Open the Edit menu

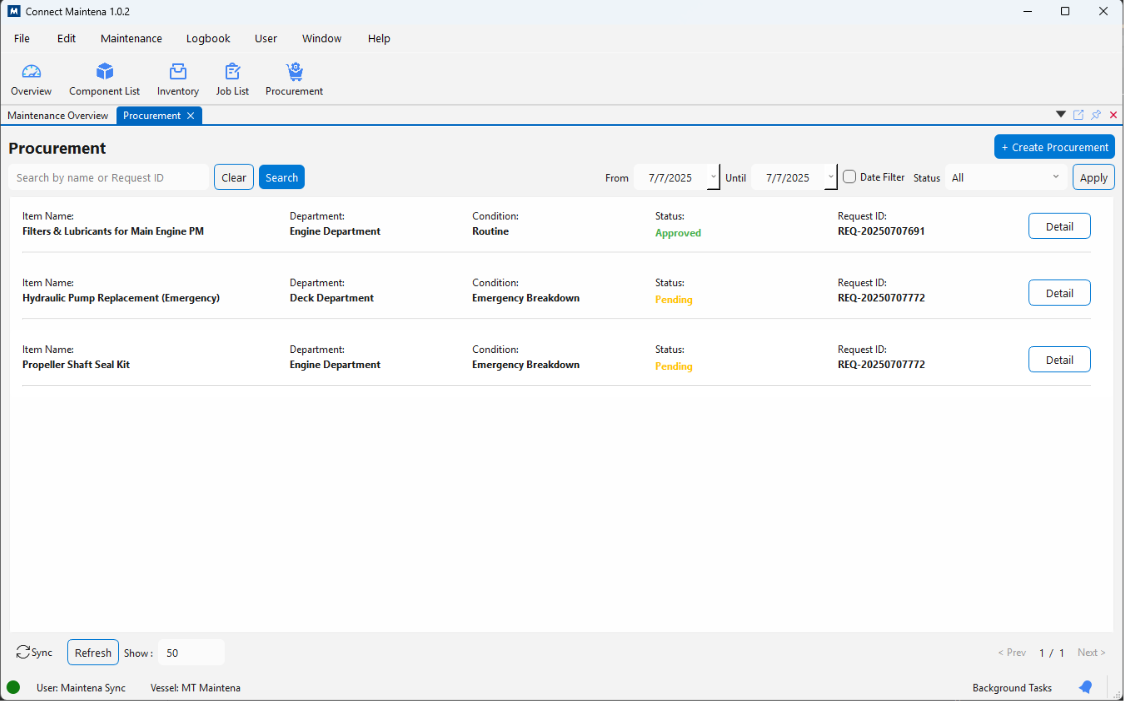click(67, 39)
